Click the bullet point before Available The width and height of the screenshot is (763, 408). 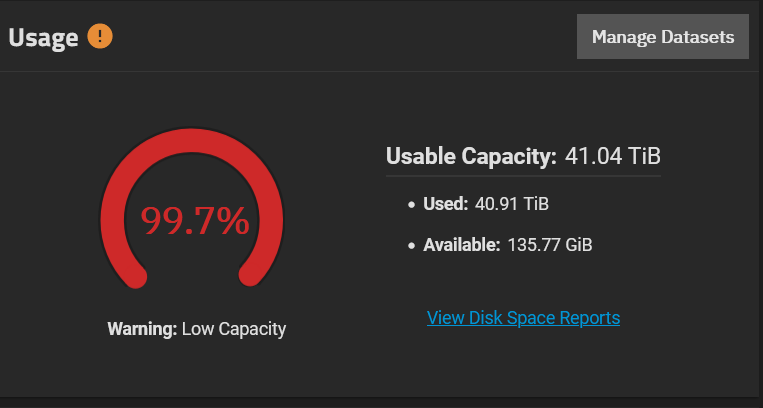click(412, 246)
